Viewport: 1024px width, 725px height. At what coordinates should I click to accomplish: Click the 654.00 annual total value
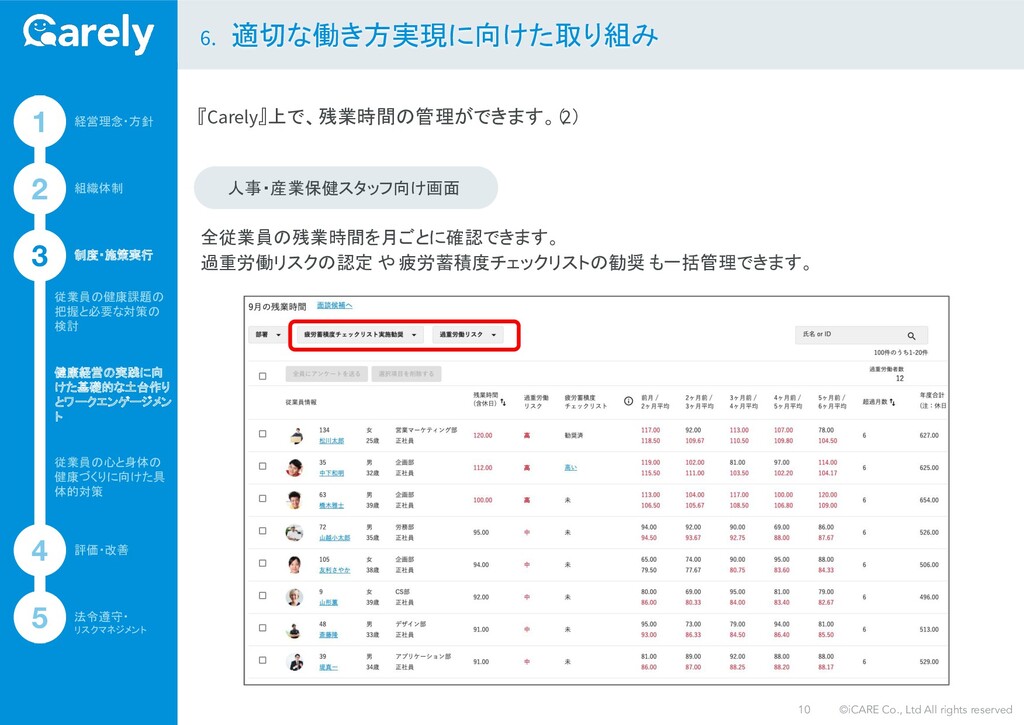(929, 500)
